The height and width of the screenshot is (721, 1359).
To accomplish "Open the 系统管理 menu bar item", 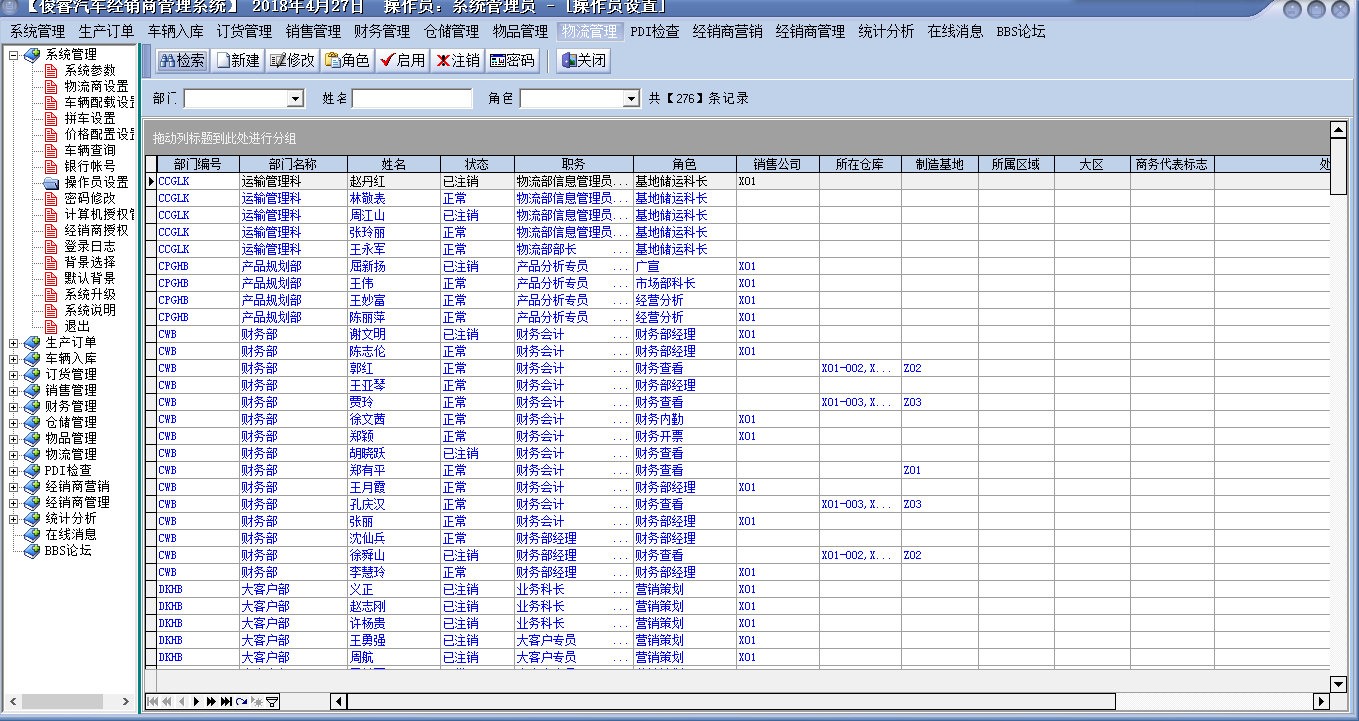I will click(x=37, y=32).
